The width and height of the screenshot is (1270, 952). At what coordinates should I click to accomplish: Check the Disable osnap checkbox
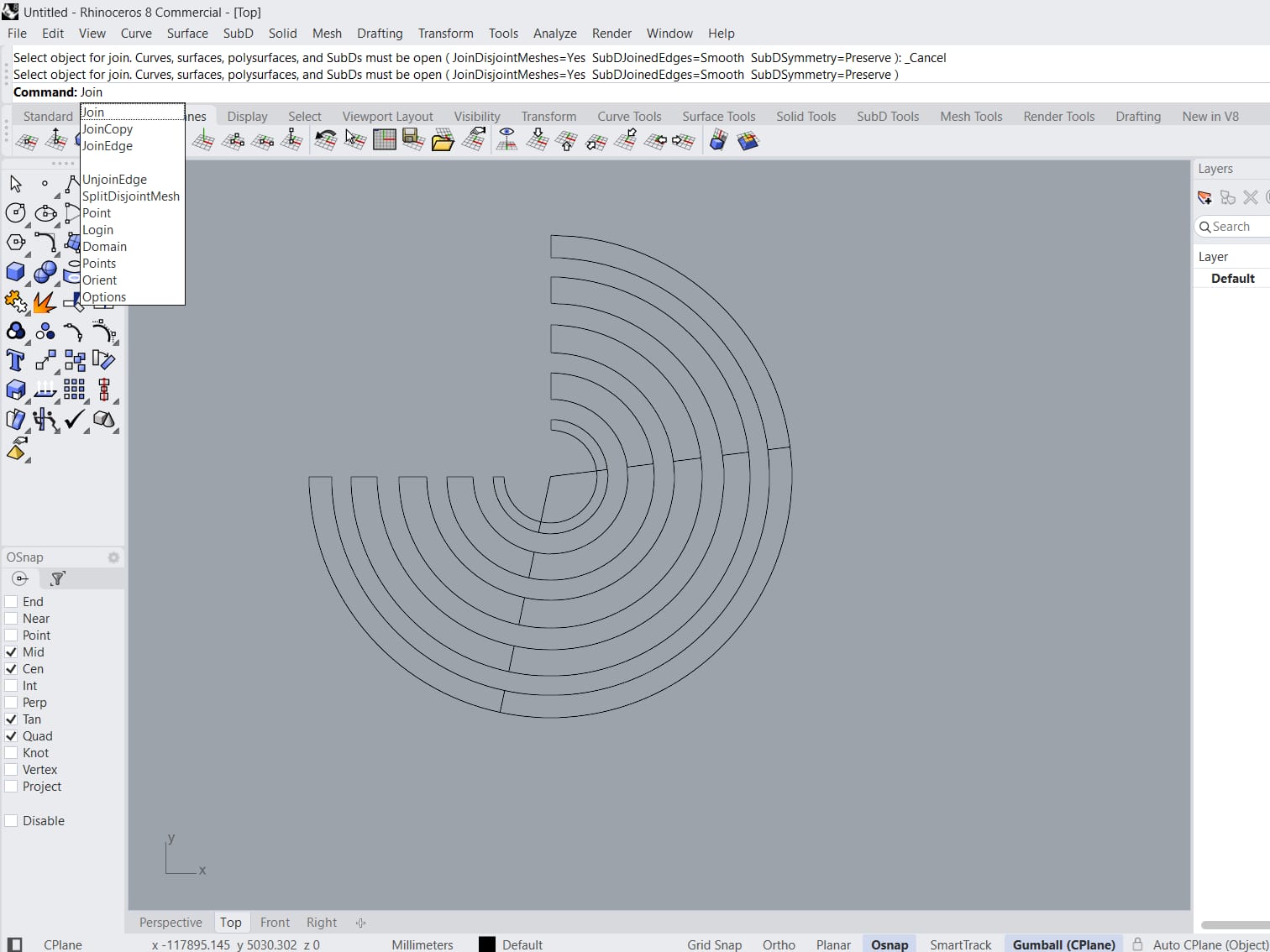pos(12,821)
